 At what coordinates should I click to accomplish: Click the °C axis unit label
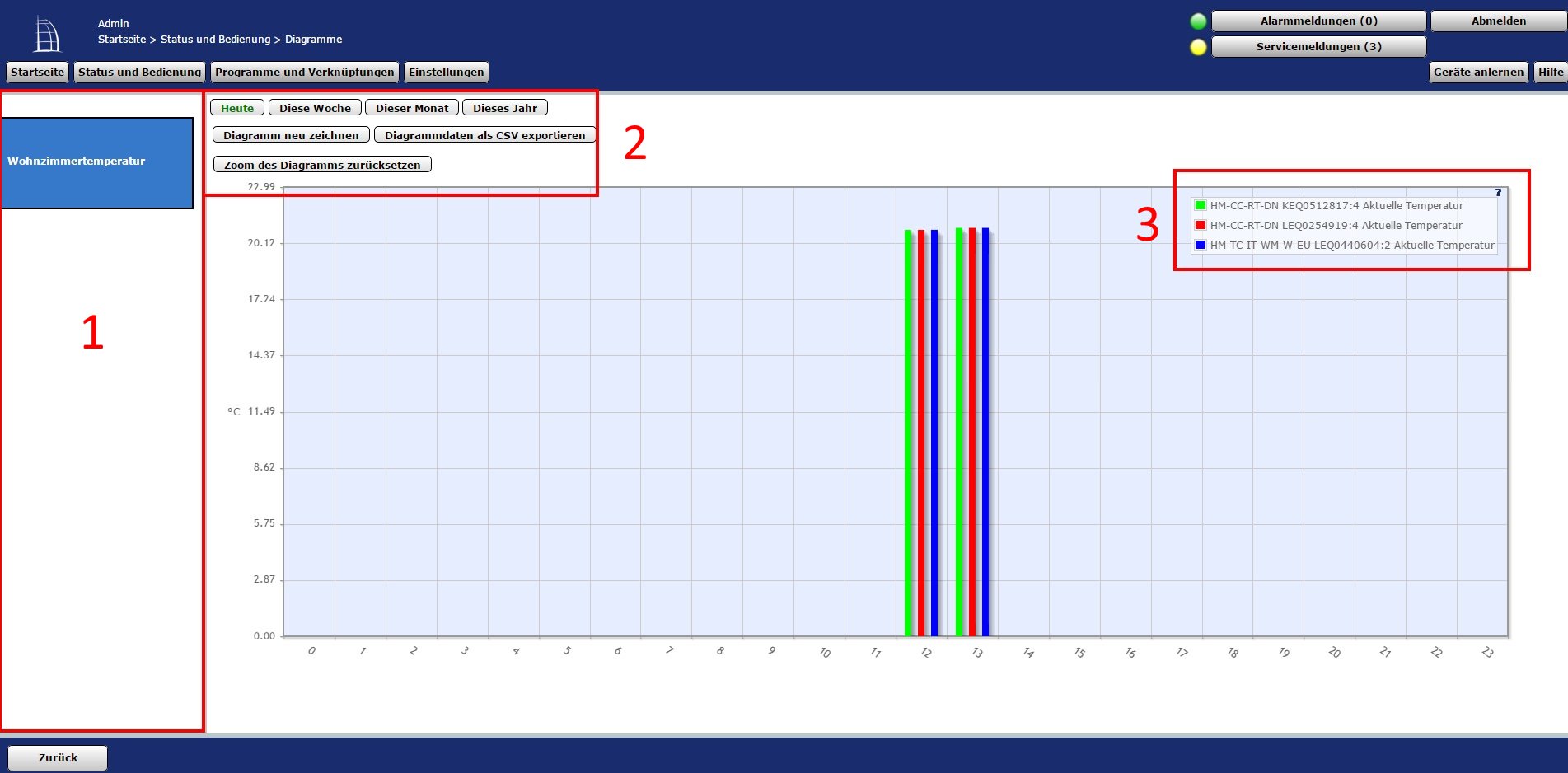point(234,411)
